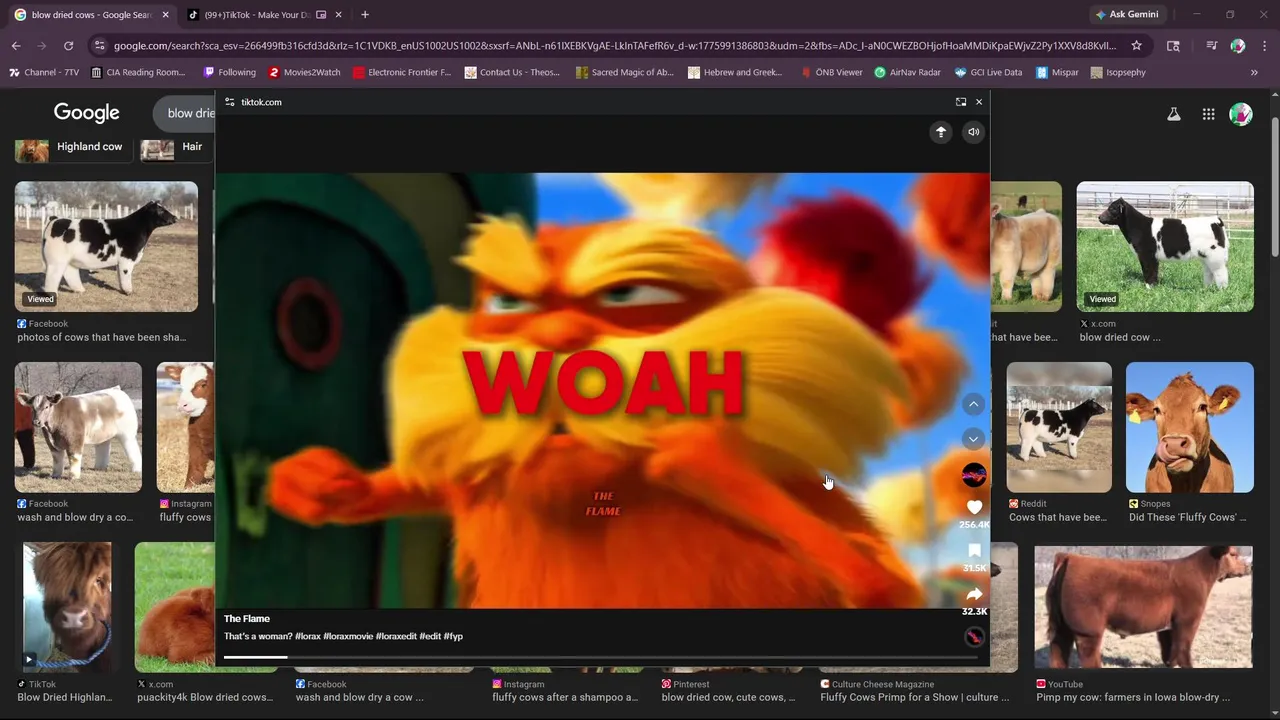The image size is (1280, 720).
Task: Click the #lorax hashtag in caption
Action: pos(308,636)
